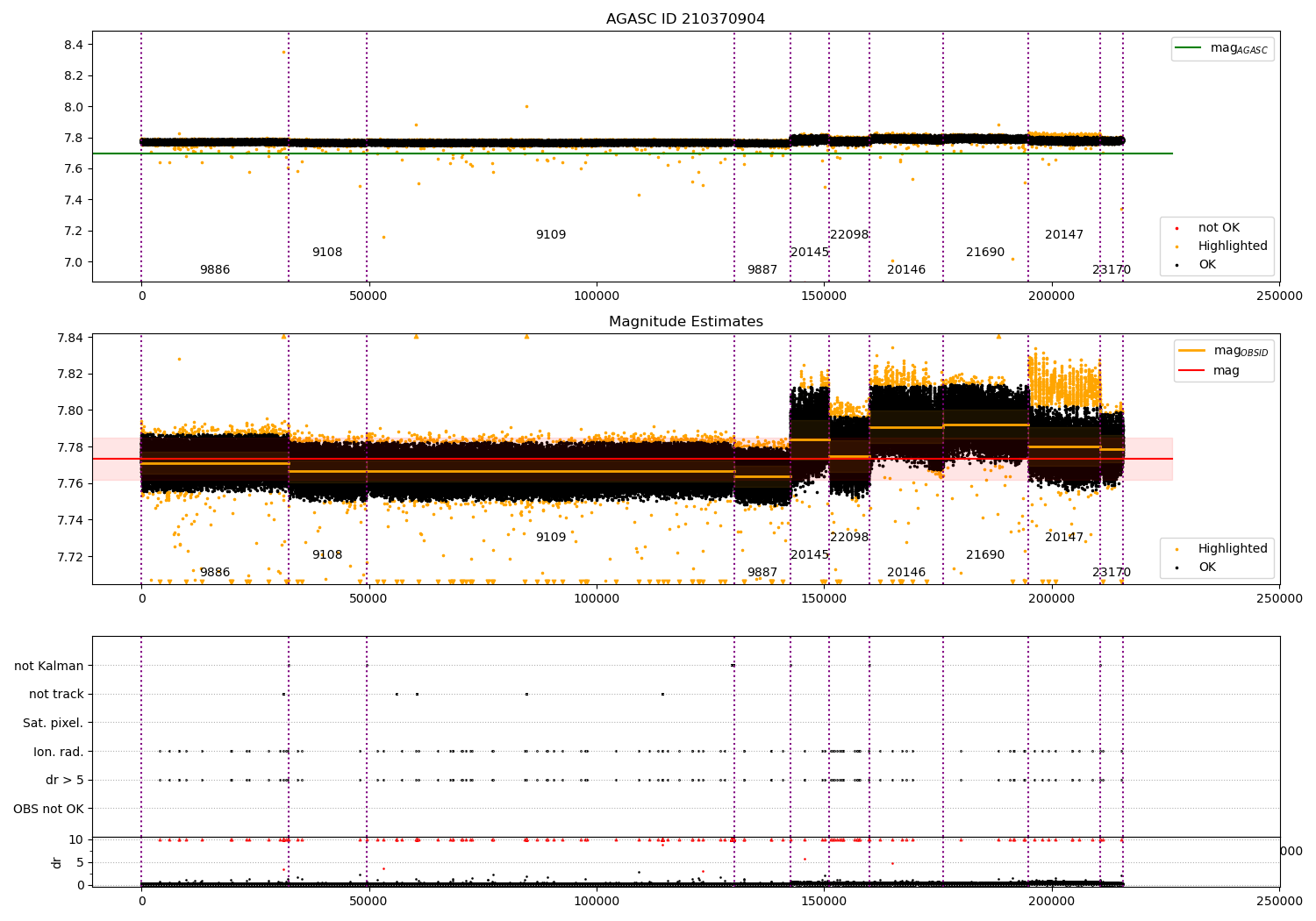Click 'Highlighted' legend entry in Magnitude Estimates plot

click(x=1219, y=549)
